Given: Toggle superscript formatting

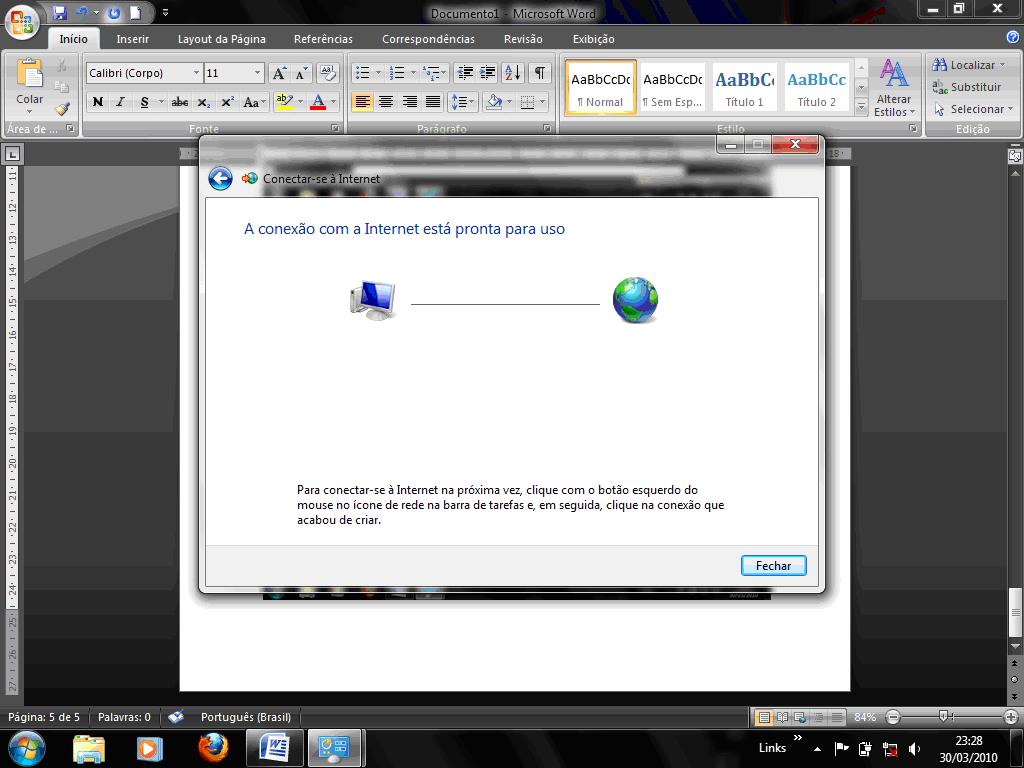Looking at the screenshot, I should pos(227,102).
